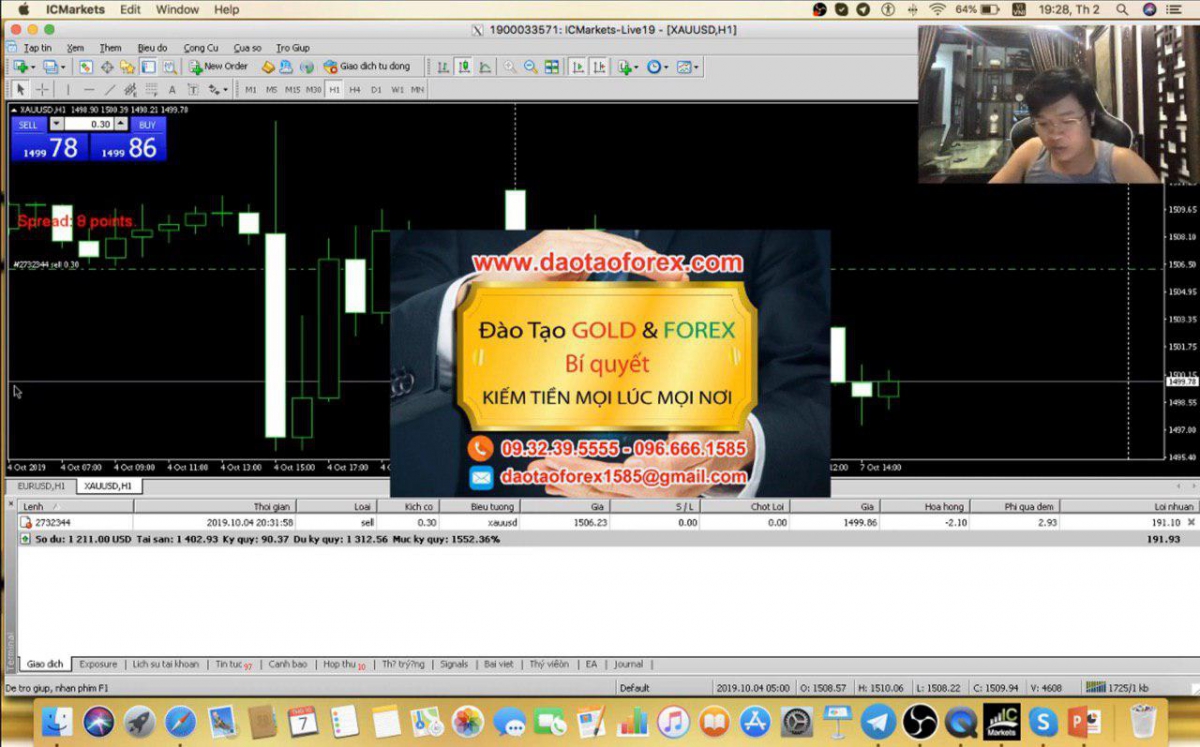The image size is (1200, 747).
Task: Toggle the Giao dich tu dong auto-trading button
Action: click(367, 67)
